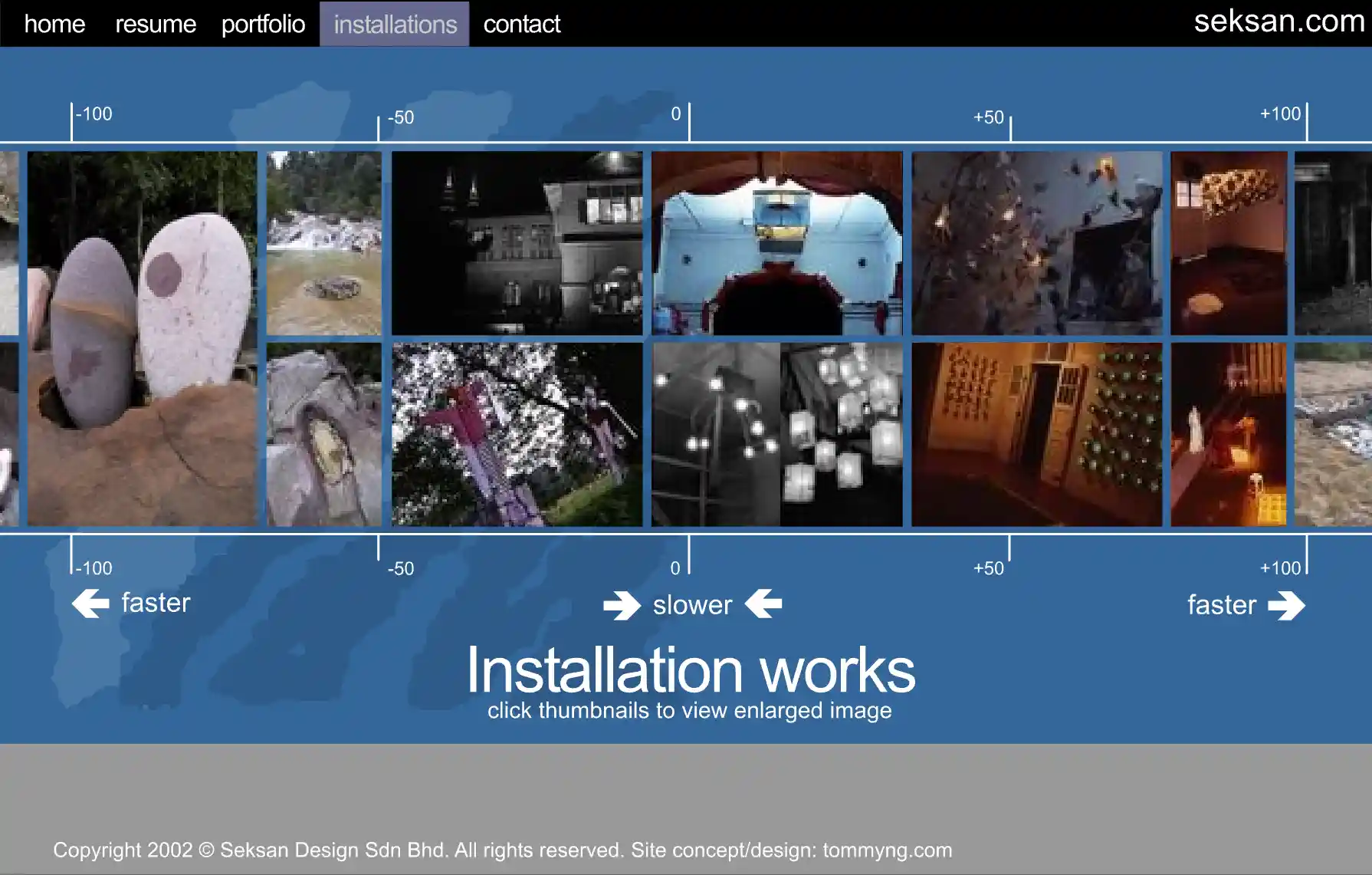1372x875 pixels.
Task: Open the blue room with red curtain thumbnail
Action: pyautogui.click(x=777, y=243)
